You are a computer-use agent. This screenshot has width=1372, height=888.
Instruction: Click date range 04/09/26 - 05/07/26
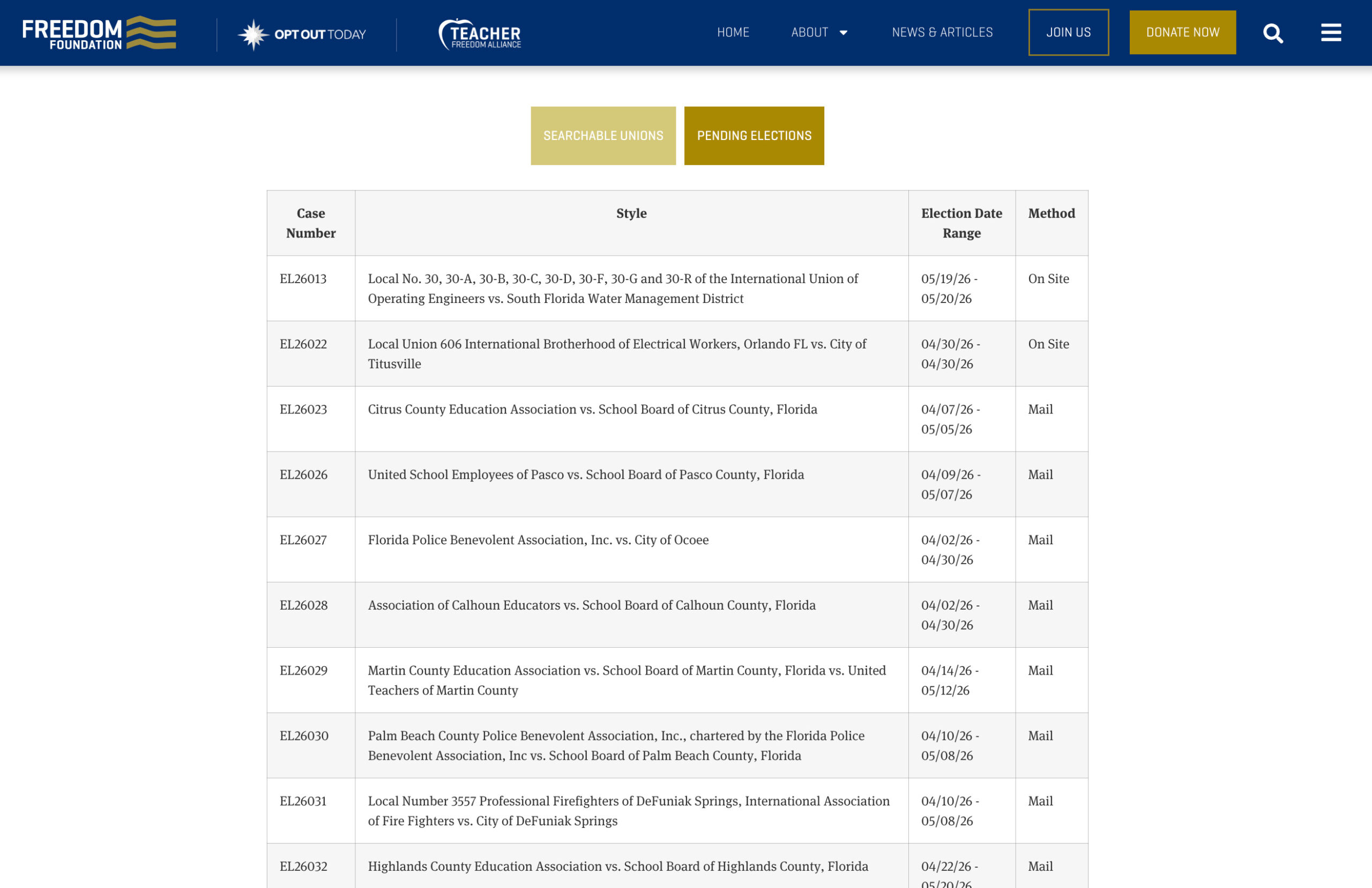click(x=951, y=484)
